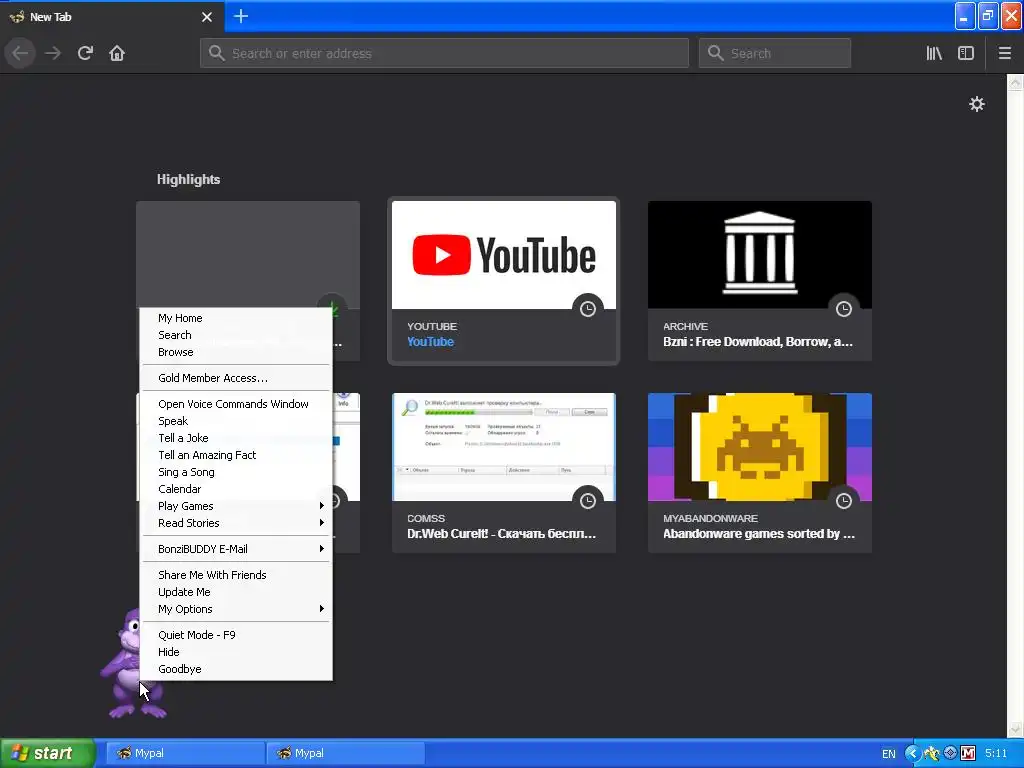The height and width of the screenshot is (768, 1024).
Task: Select Goodbye to exit Bonzi
Action: 236,669
